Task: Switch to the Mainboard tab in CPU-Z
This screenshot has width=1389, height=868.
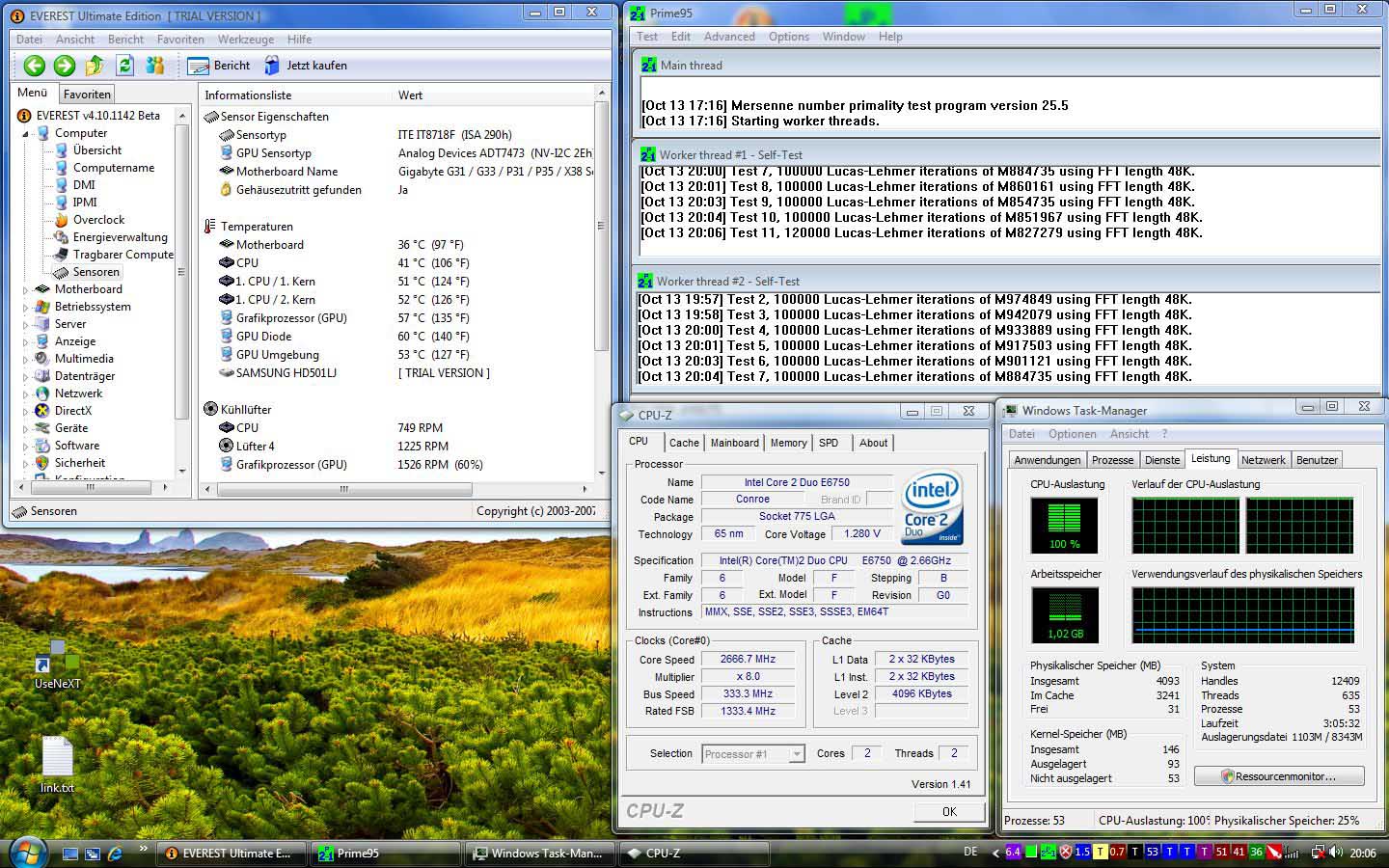Action: (734, 443)
